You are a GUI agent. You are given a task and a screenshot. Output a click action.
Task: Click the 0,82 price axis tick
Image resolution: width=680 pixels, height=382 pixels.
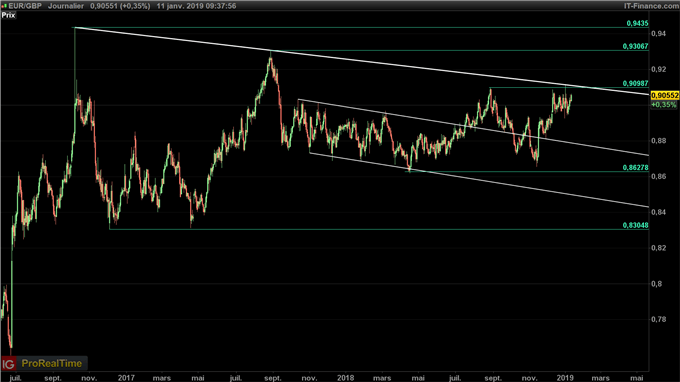tap(658, 248)
